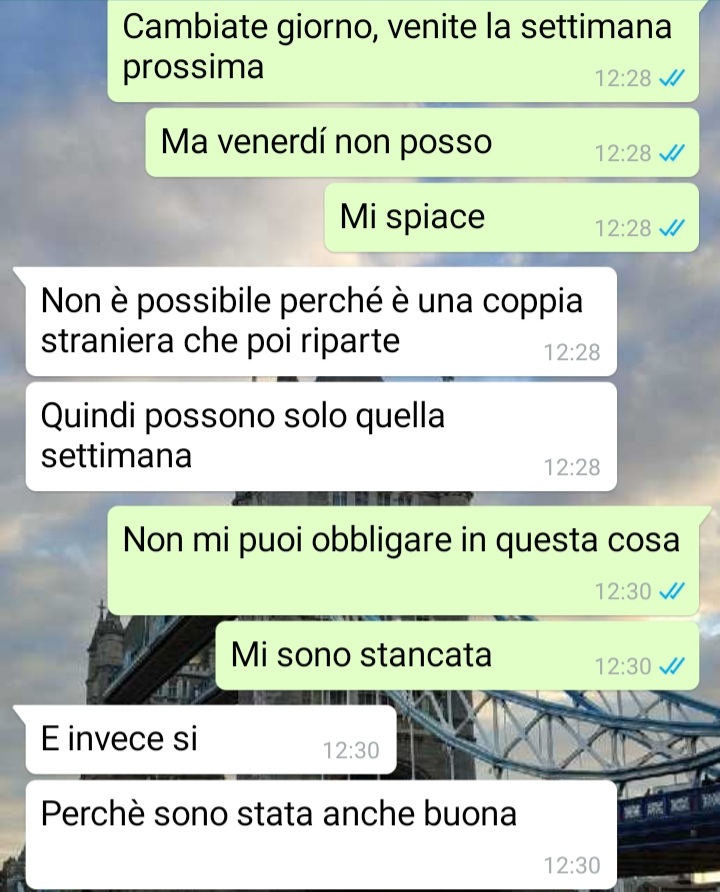The image size is (720, 892).
Task: Tap the 12:28 timestamp of 'coppia straniera' message
Action: click(x=572, y=353)
